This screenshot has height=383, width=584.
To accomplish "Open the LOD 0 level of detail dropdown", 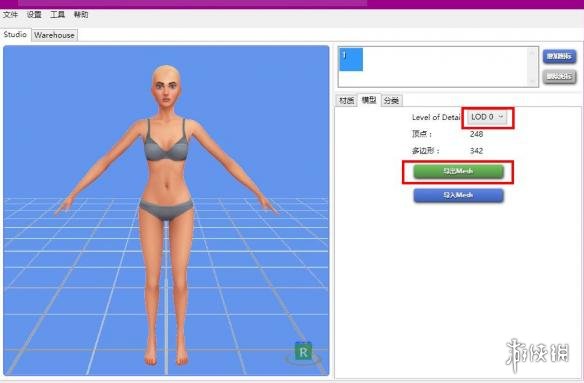I will click(x=487, y=117).
